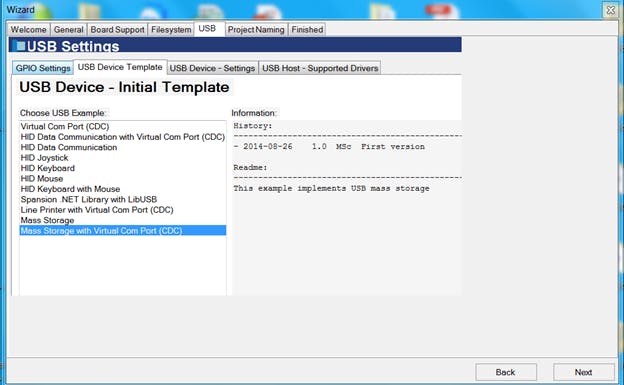Open the Finished tab
The height and width of the screenshot is (385, 624).
(x=307, y=30)
